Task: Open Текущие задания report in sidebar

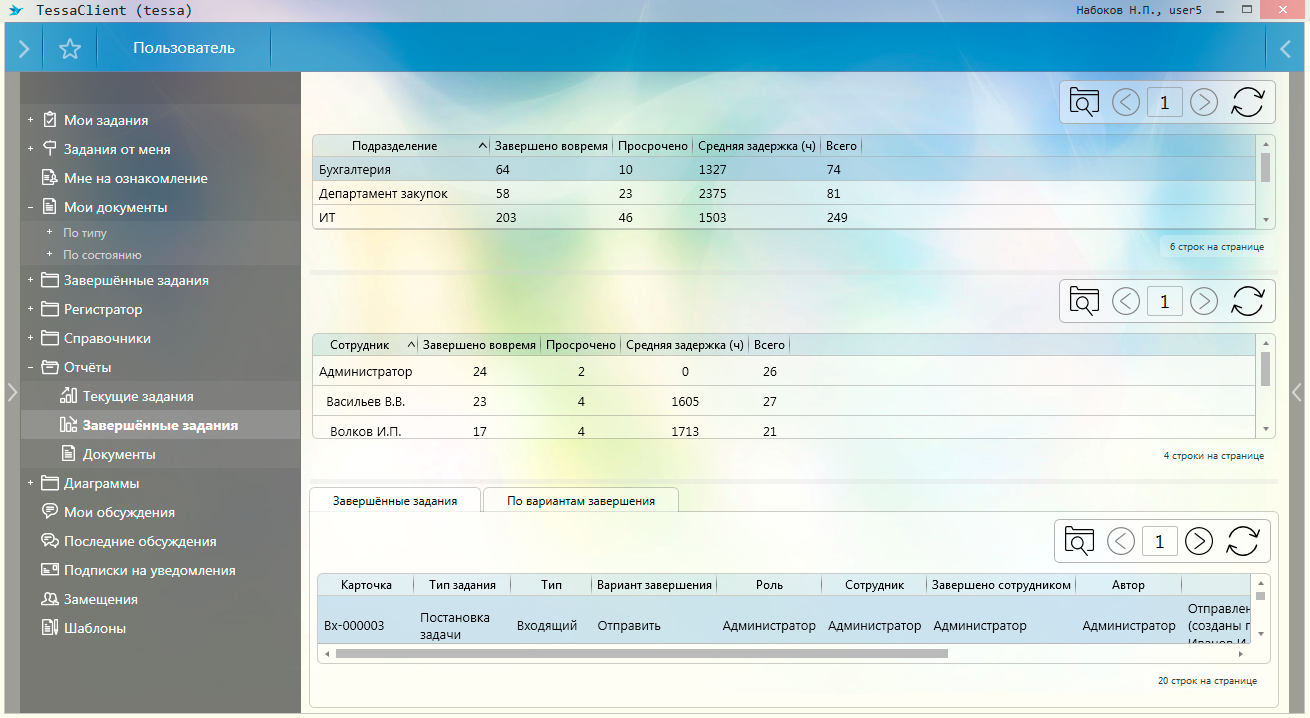Action: [x=138, y=396]
